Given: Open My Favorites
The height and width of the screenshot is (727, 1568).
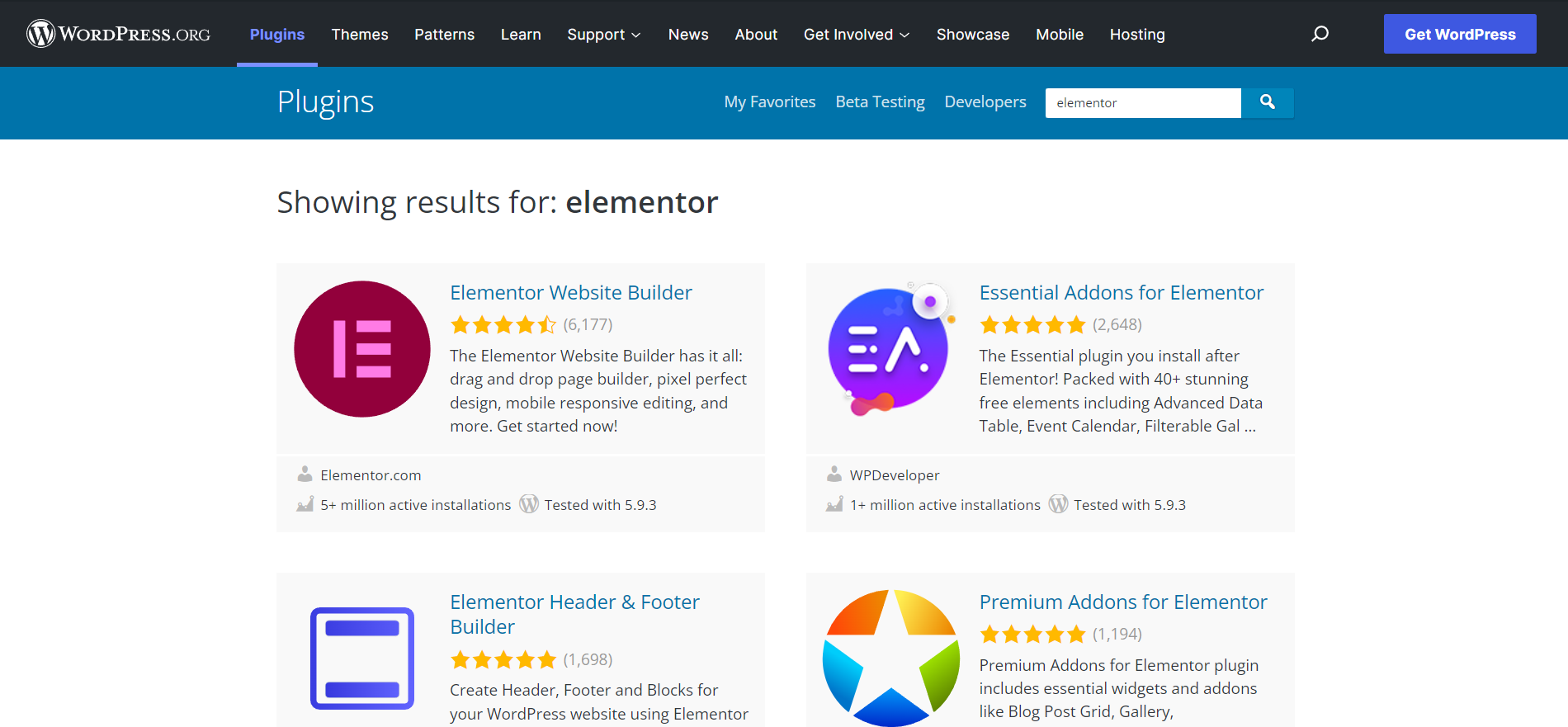Looking at the screenshot, I should (x=769, y=101).
